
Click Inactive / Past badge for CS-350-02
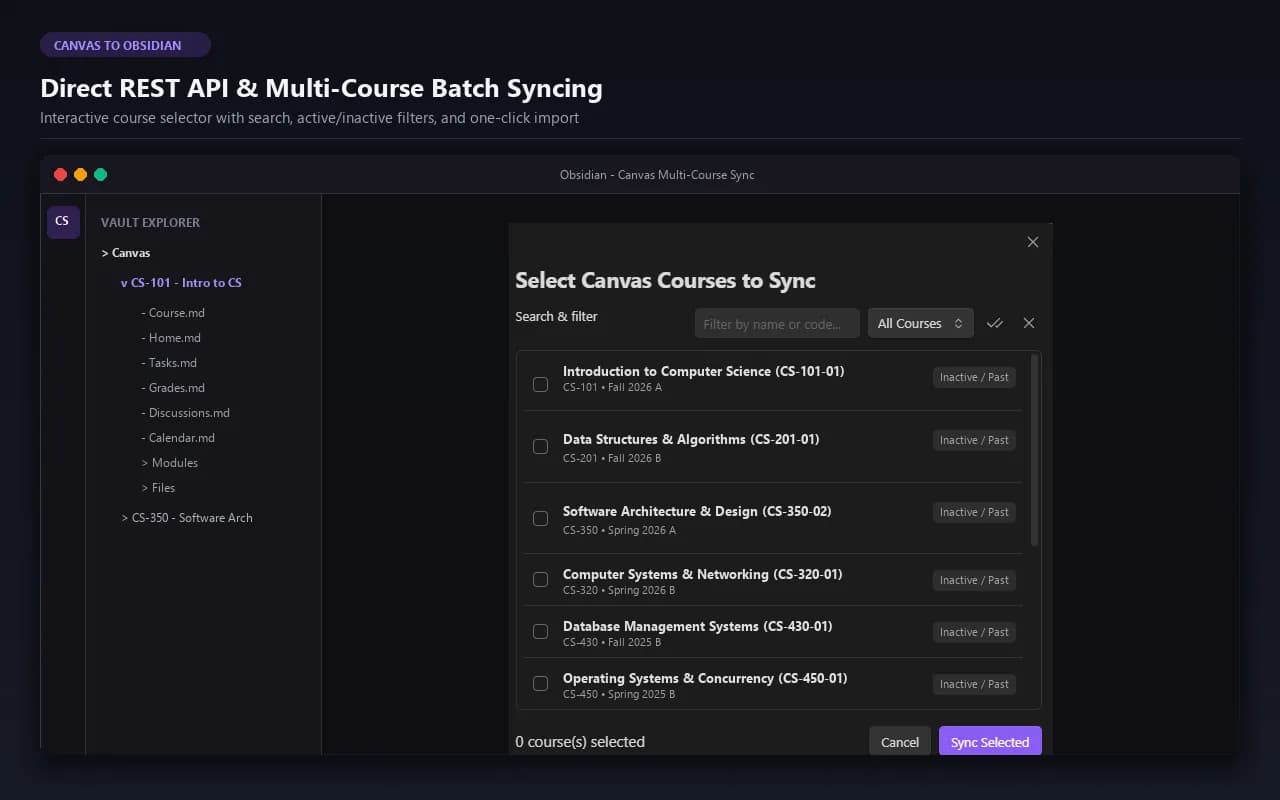pos(974,512)
